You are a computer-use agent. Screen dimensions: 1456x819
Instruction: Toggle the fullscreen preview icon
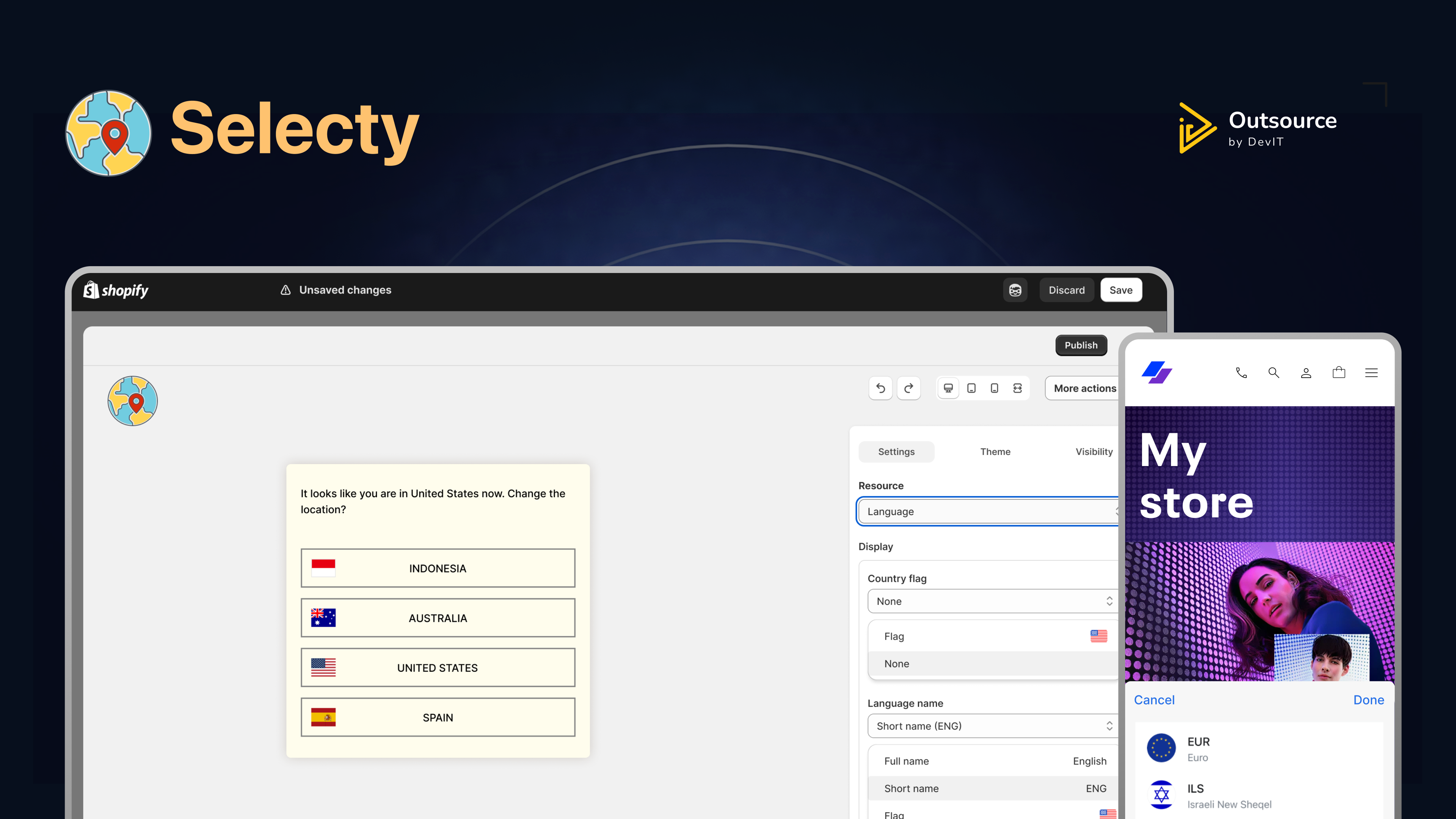coord(1017,388)
